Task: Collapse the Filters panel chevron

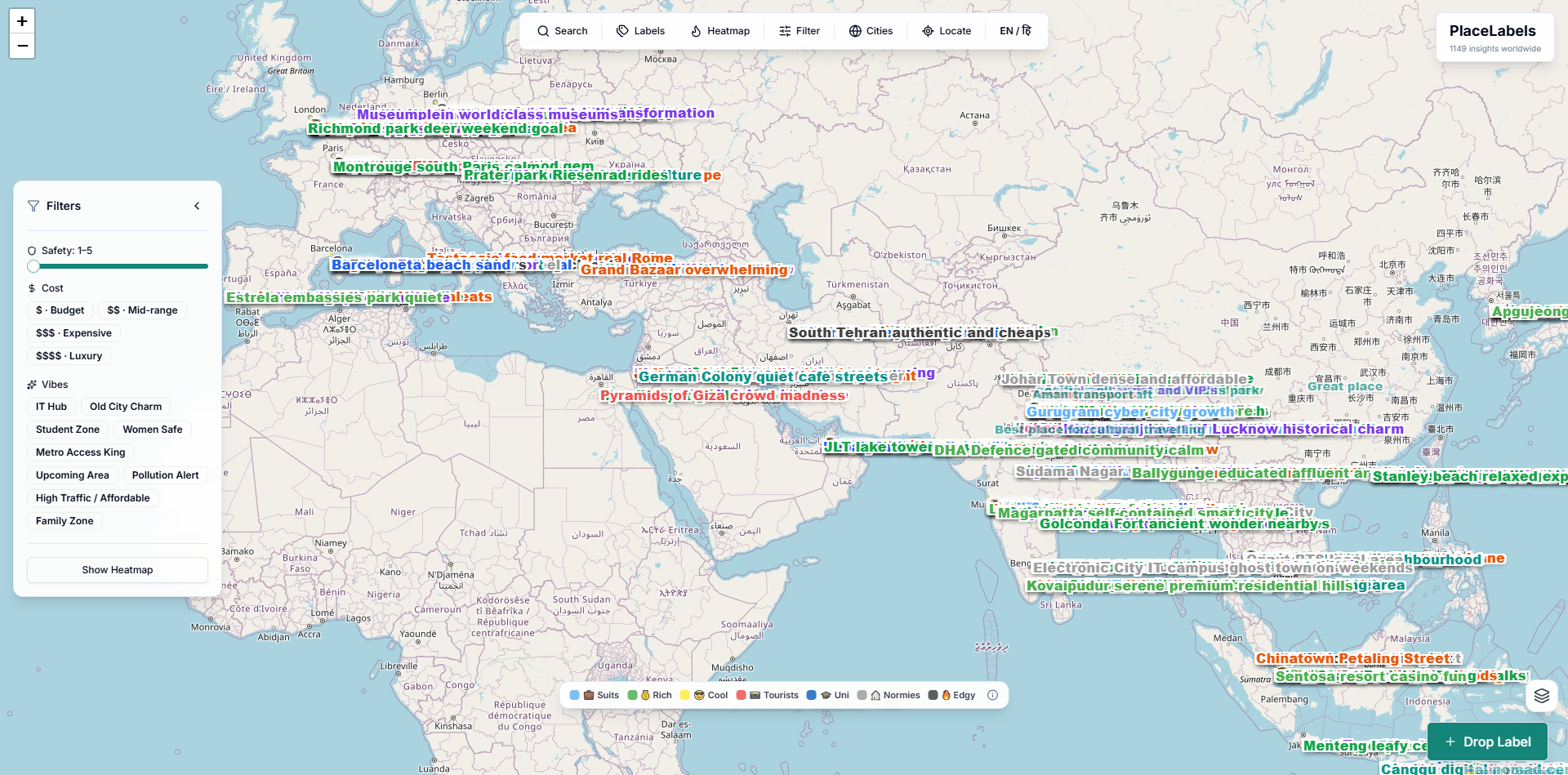Action: 197,206
